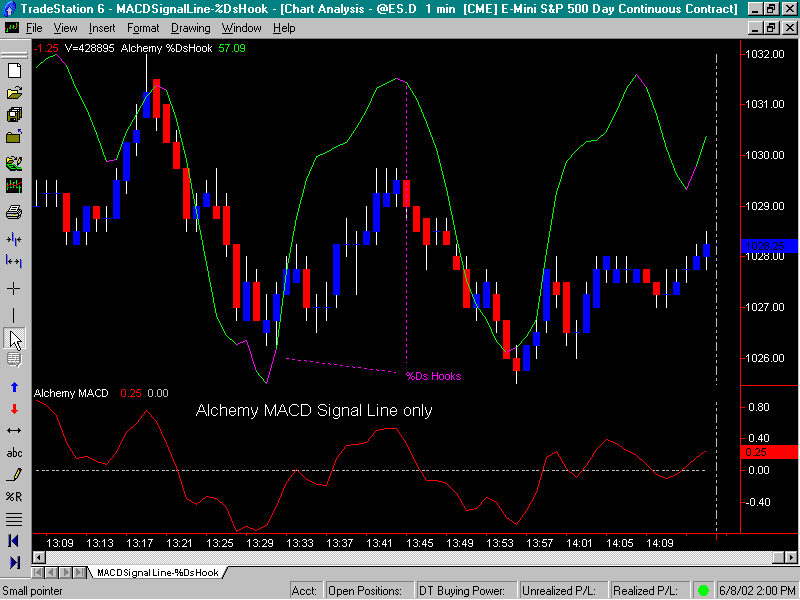The image size is (800, 600).
Task: Select the MACDSignalLine-%DsHook workspace tab
Action: 157,572
